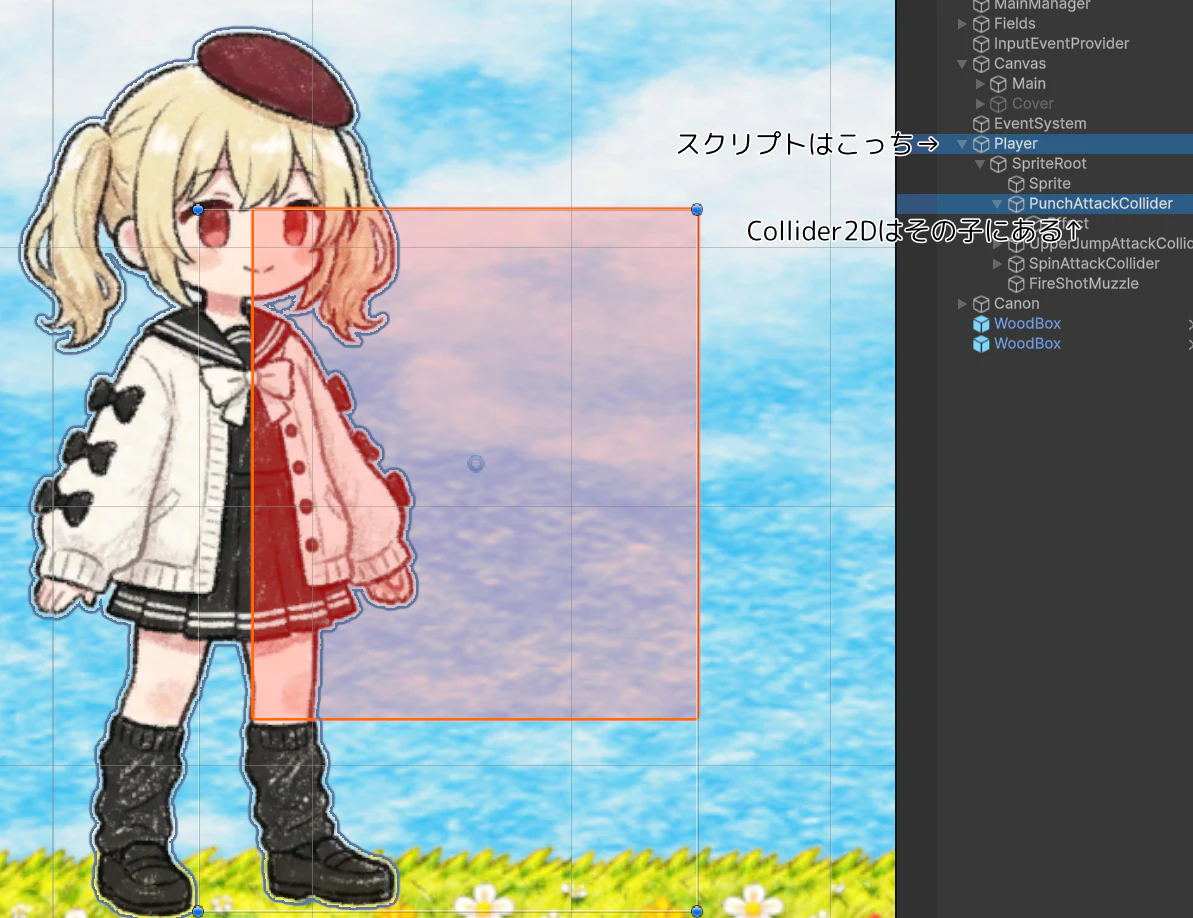Select the Sprite row label

(x=1049, y=183)
